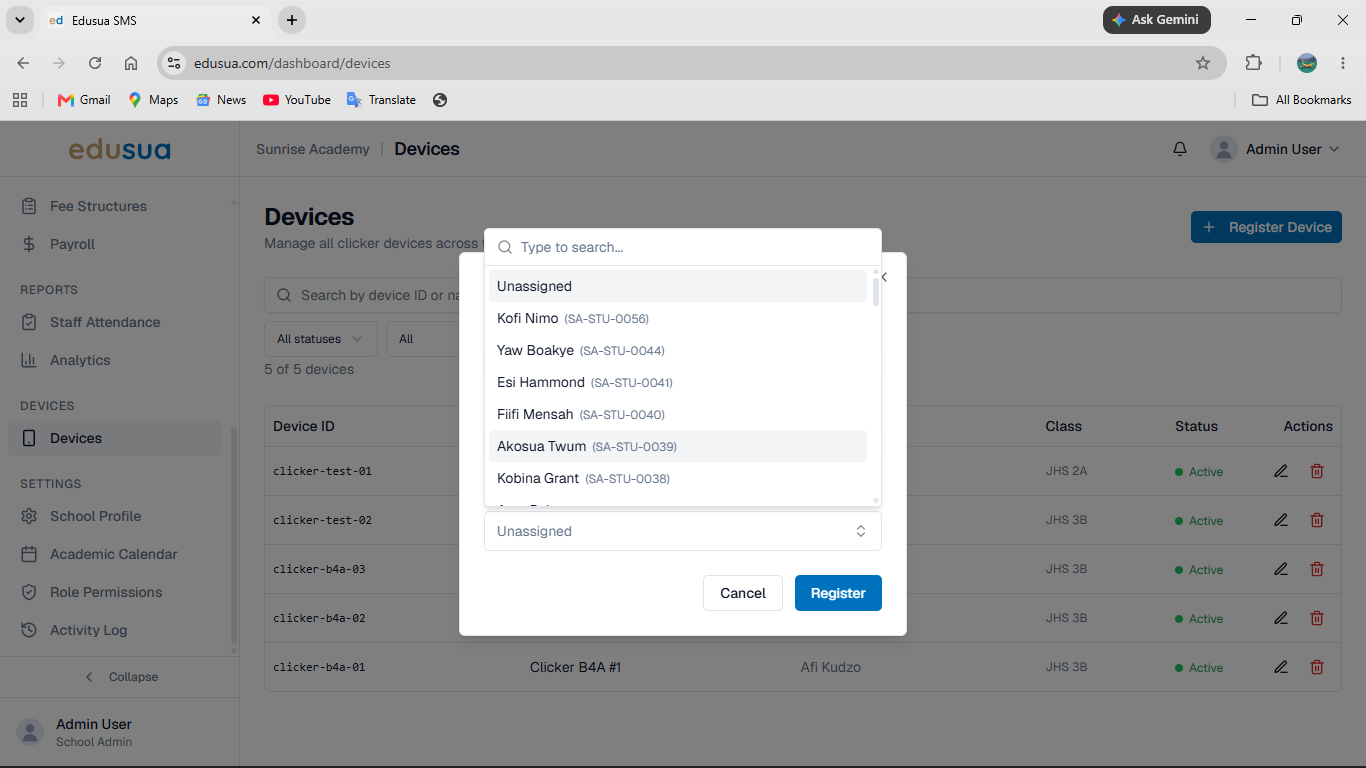The width and height of the screenshot is (1366, 768).
Task: Open YouTube bookmark
Action: 297,100
